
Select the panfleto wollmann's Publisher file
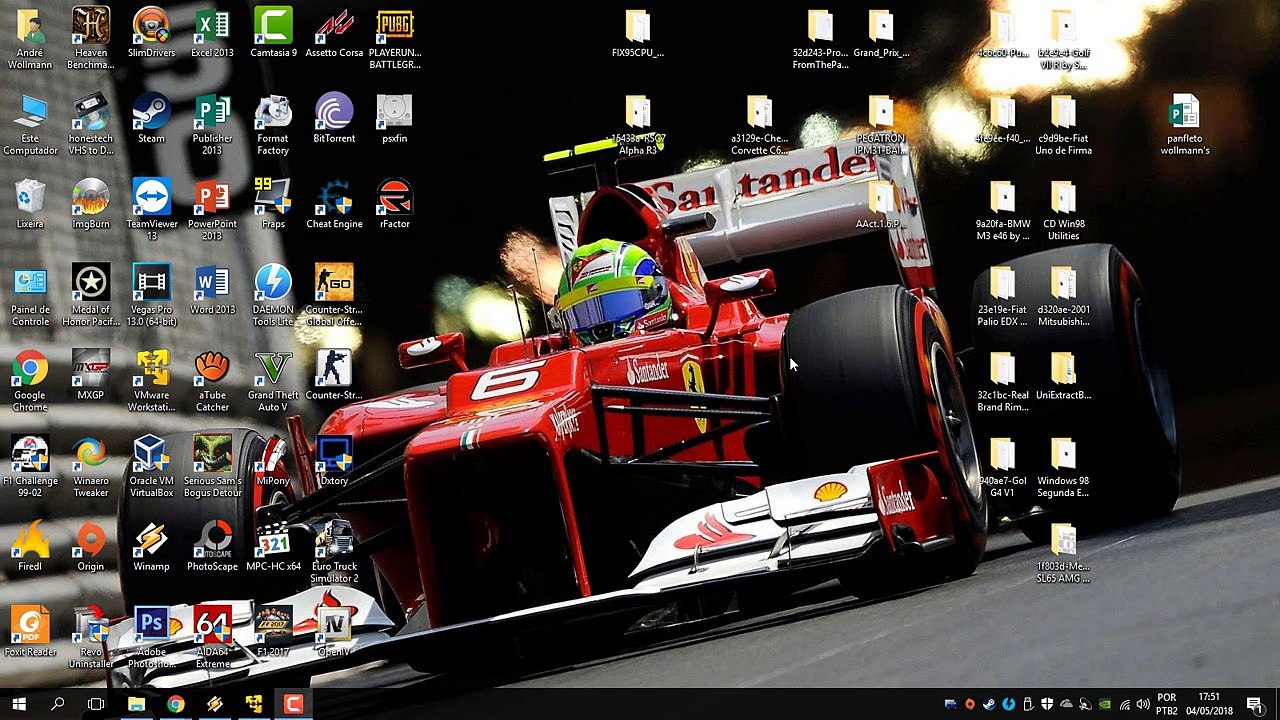(x=1185, y=124)
